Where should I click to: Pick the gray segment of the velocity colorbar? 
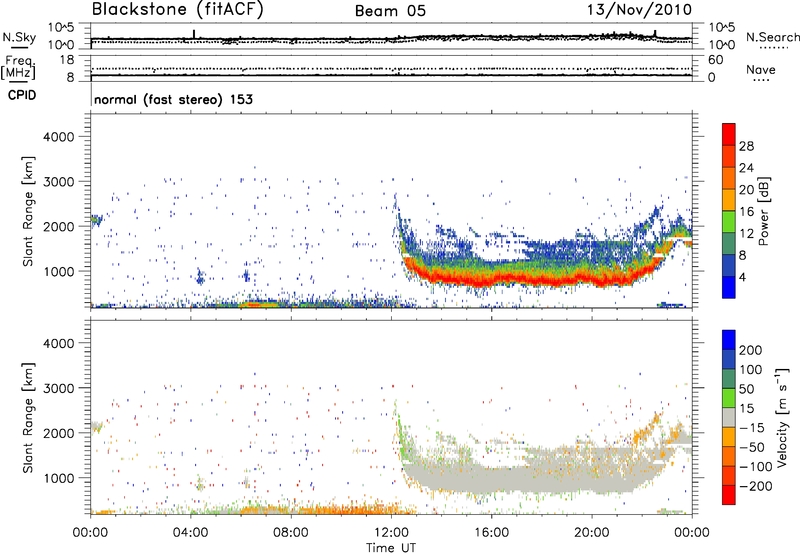tap(729, 417)
